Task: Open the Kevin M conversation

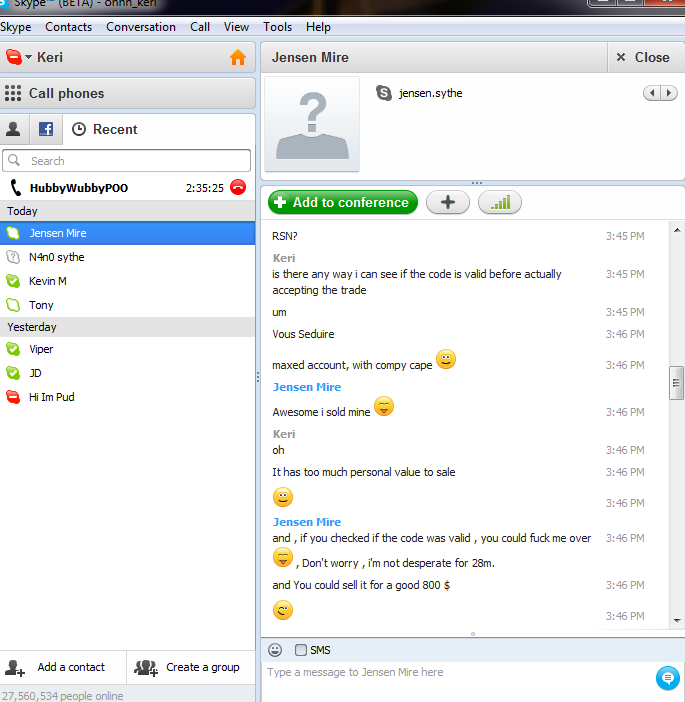Action: tap(128, 281)
